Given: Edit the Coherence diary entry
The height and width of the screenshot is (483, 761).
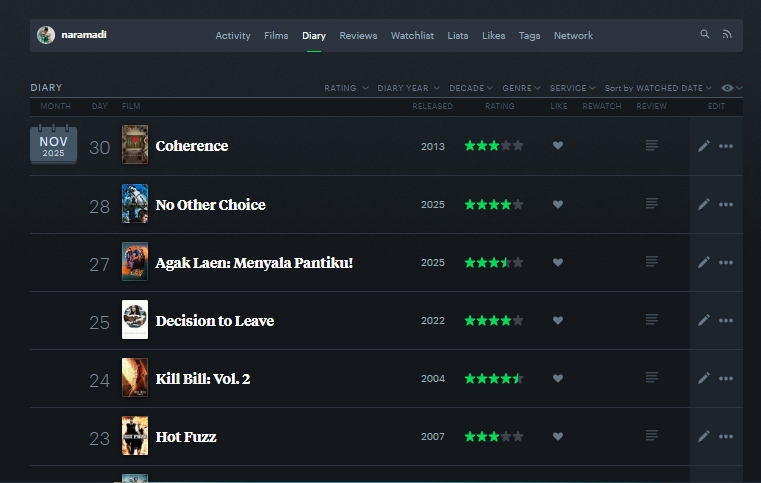Looking at the screenshot, I should click(x=704, y=146).
